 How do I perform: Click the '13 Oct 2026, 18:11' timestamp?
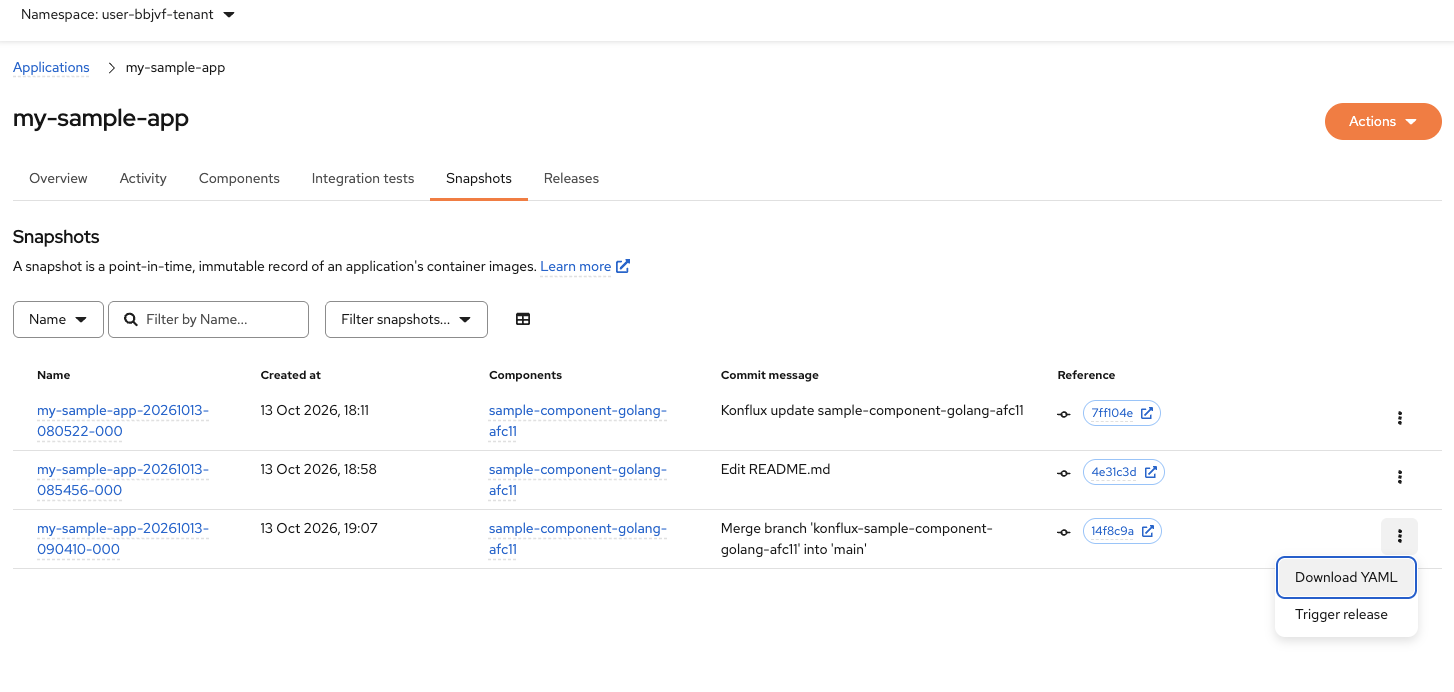314,410
